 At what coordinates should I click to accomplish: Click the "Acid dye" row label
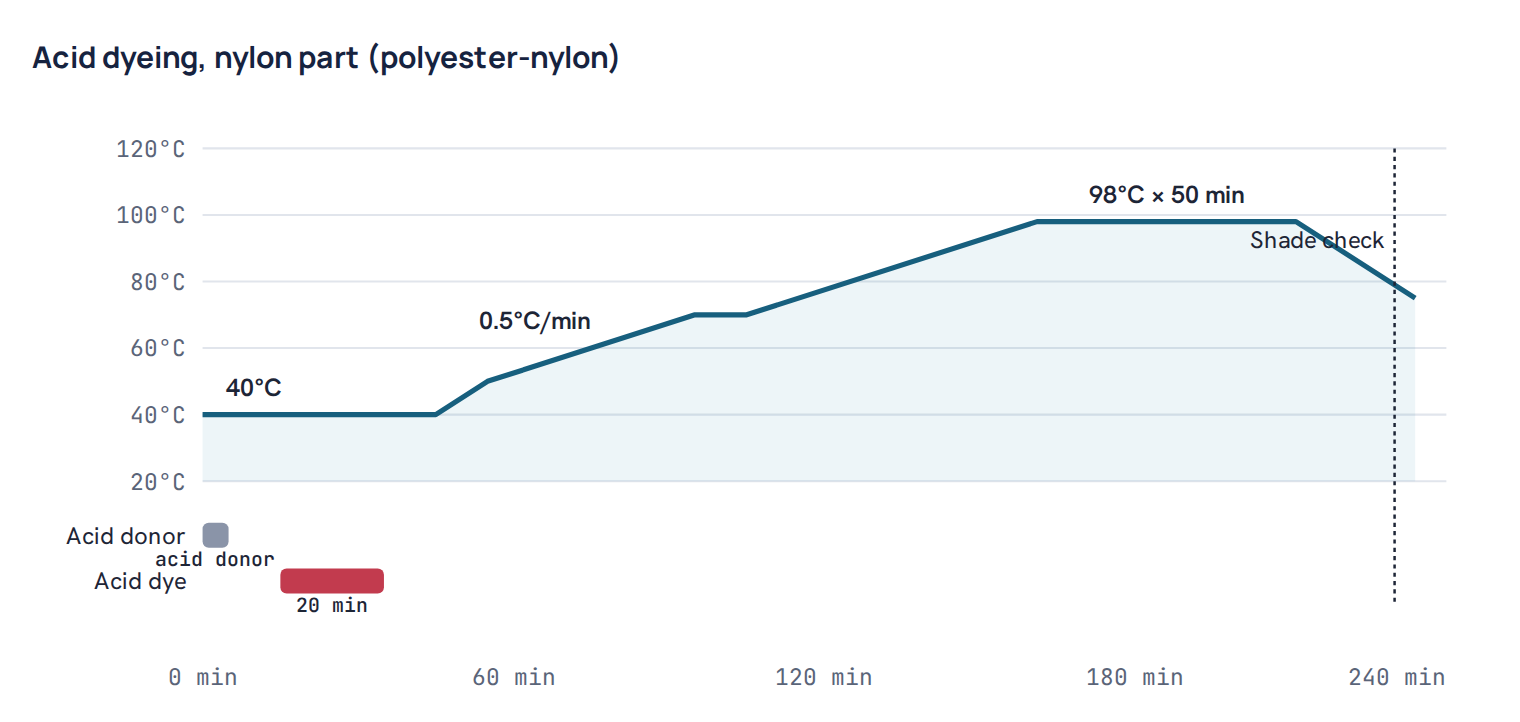[140, 581]
